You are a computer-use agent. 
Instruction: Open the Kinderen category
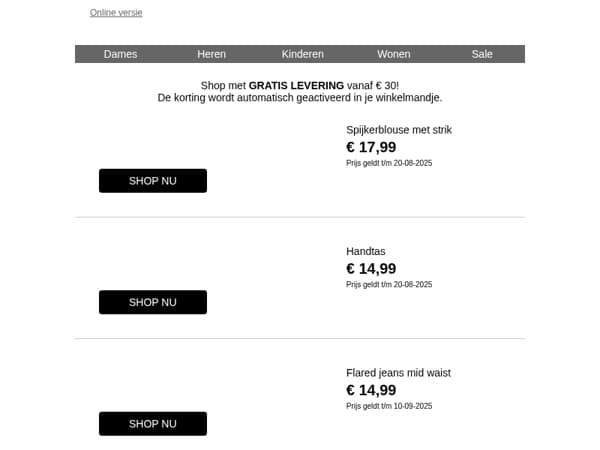[303, 54]
